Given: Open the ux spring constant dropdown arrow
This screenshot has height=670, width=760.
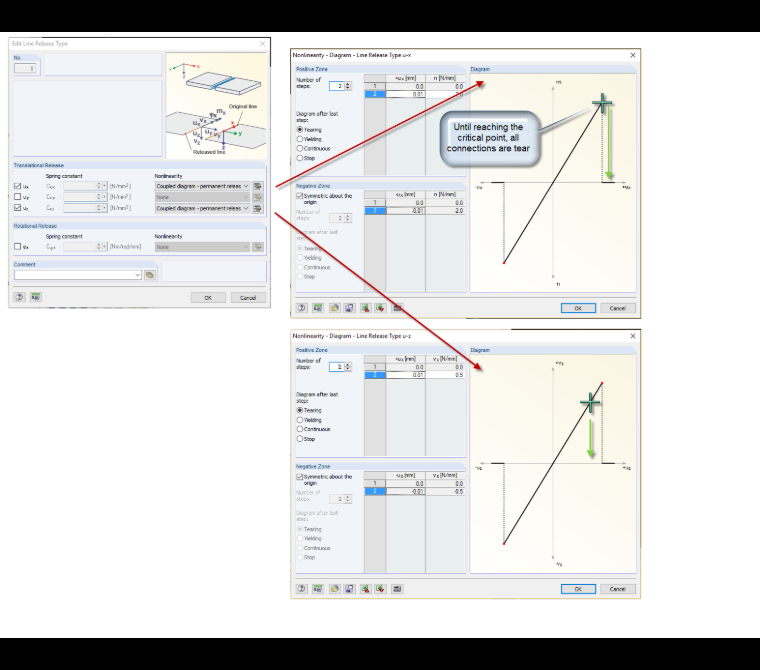Looking at the screenshot, I should coord(104,186).
